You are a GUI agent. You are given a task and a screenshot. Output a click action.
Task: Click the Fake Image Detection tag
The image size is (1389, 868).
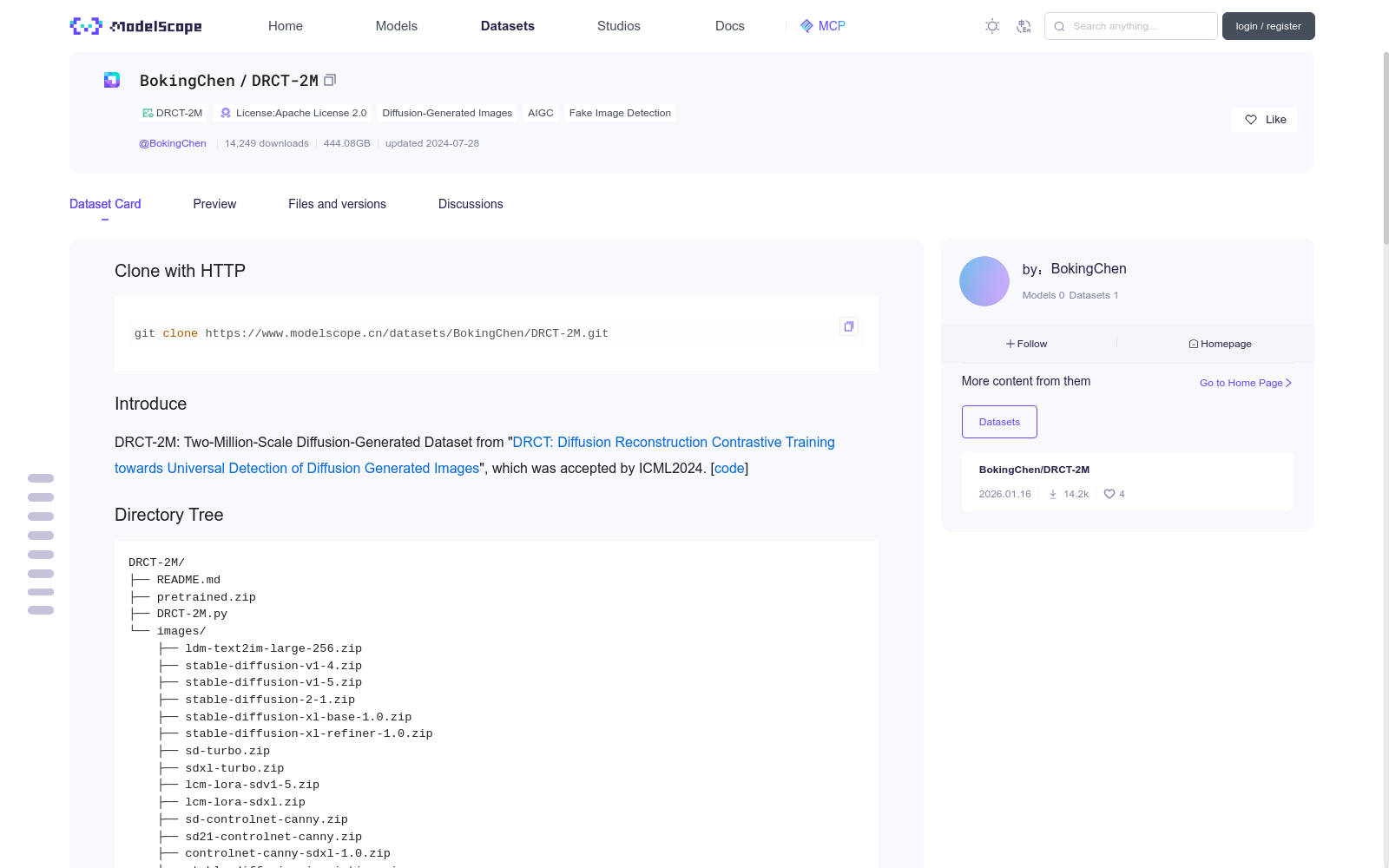tap(620, 113)
